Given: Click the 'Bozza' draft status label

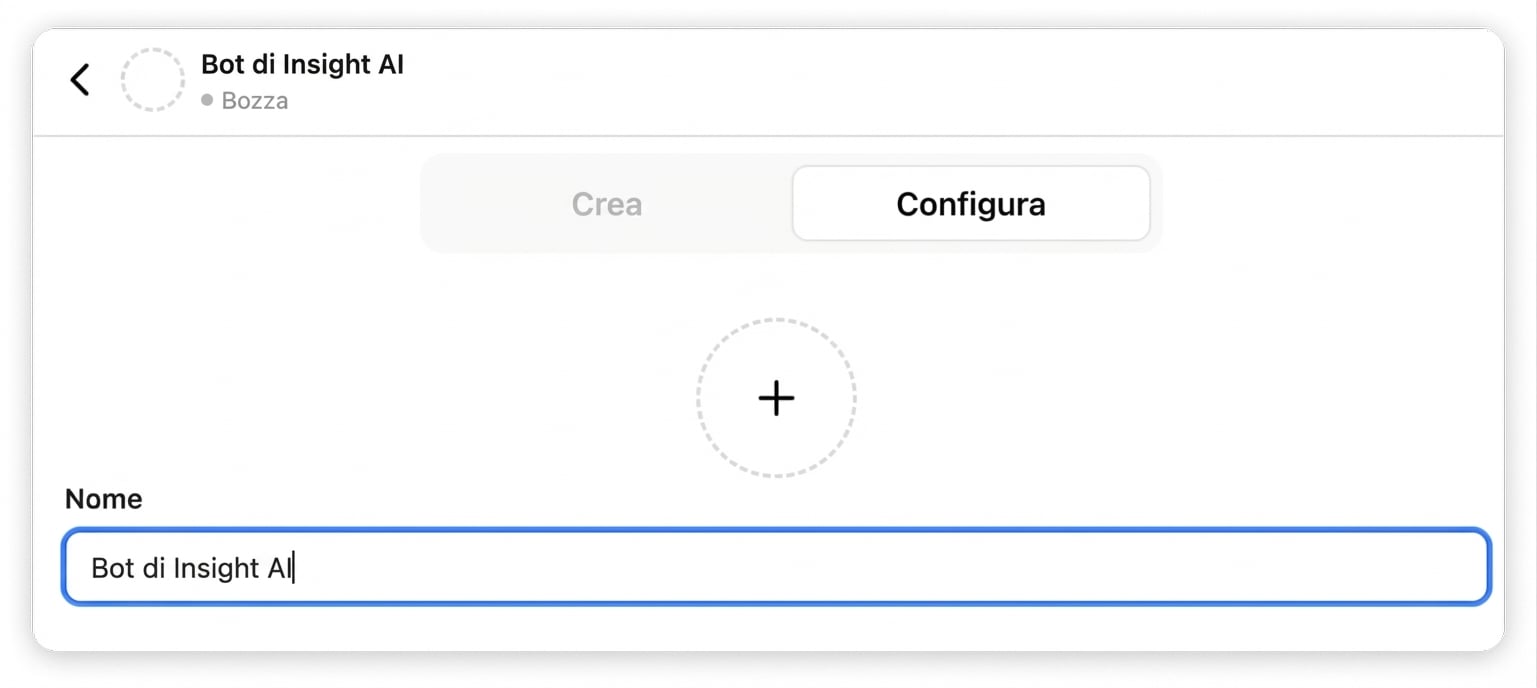Looking at the screenshot, I should coord(255,100).
